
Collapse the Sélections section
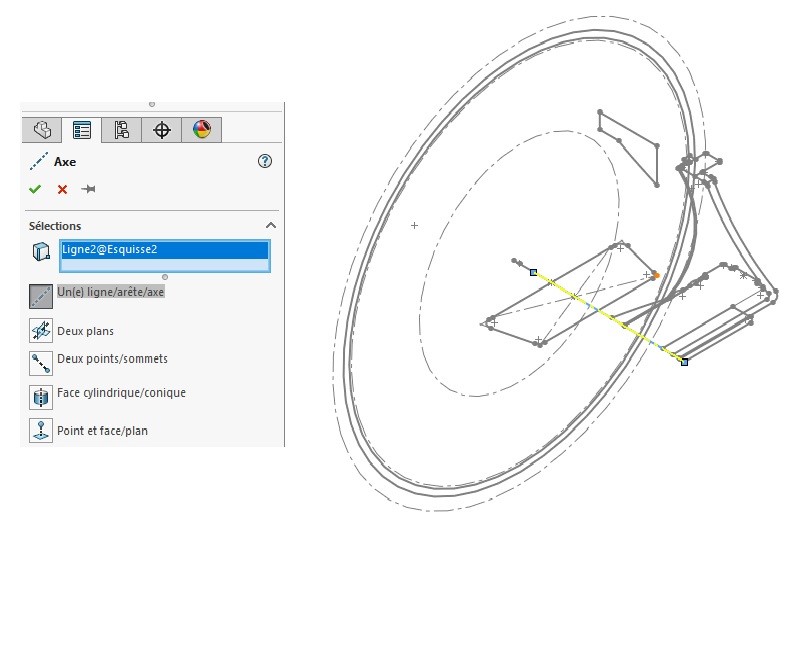(x=270, y=226)
